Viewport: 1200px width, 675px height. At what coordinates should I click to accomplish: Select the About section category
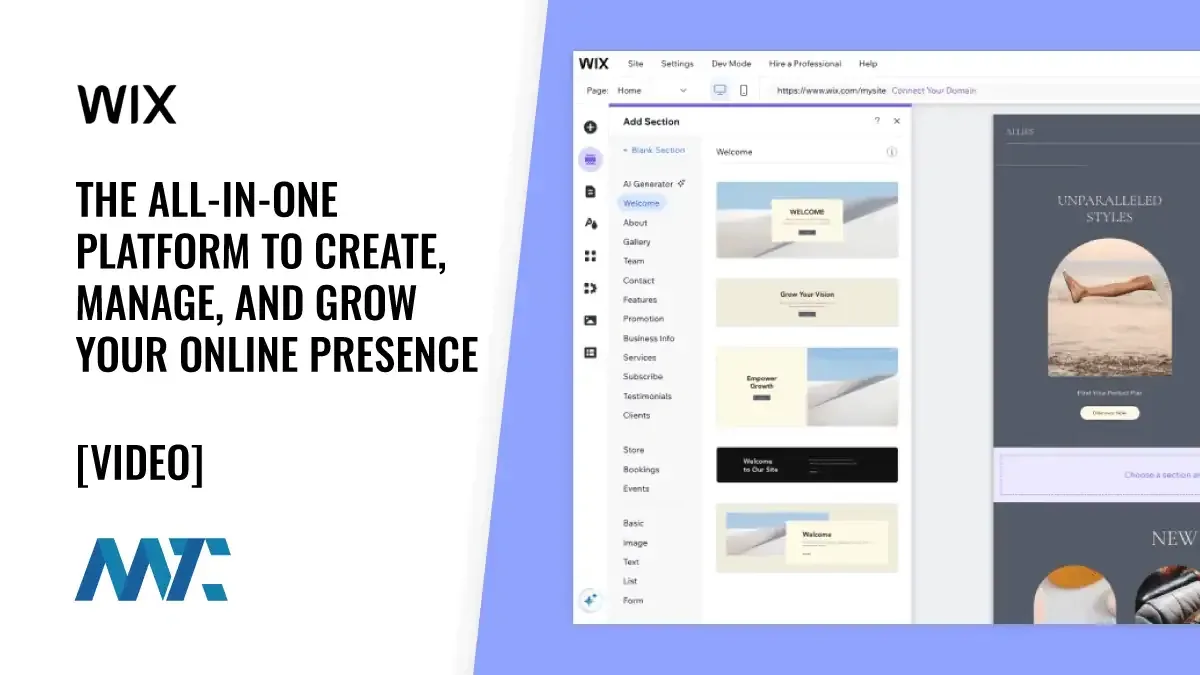(635, 223)
